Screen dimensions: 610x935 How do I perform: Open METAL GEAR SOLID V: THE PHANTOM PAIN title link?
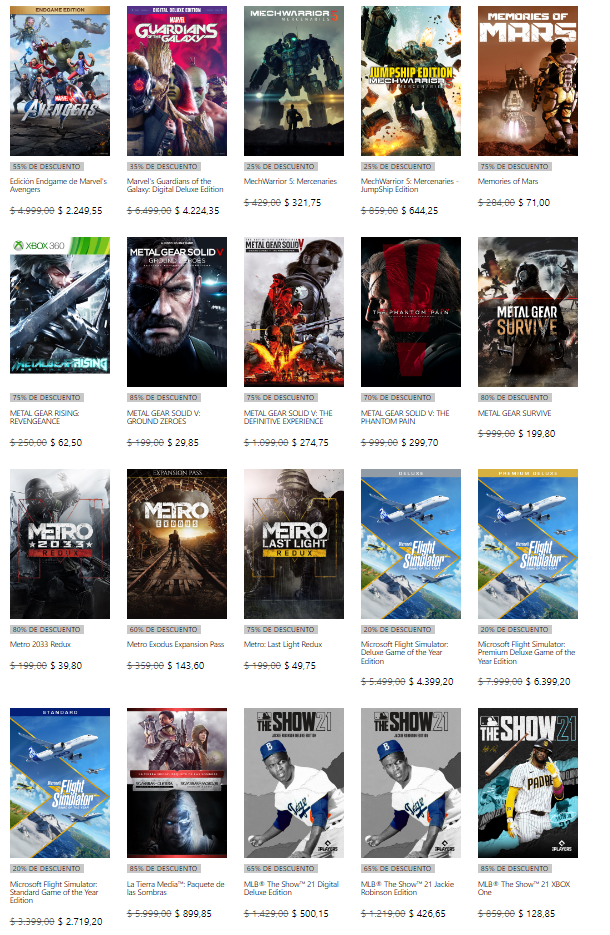pos(405,418)
